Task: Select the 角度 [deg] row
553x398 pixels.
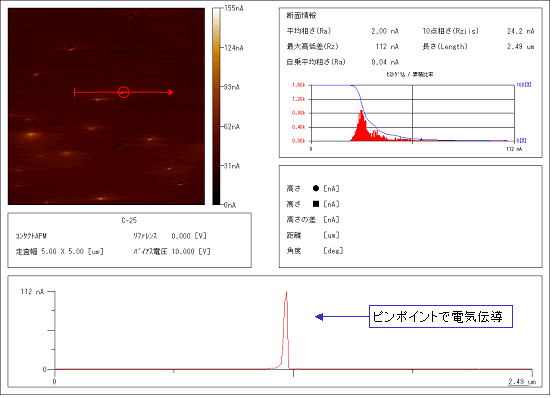Action: click(x=315, y=251)
